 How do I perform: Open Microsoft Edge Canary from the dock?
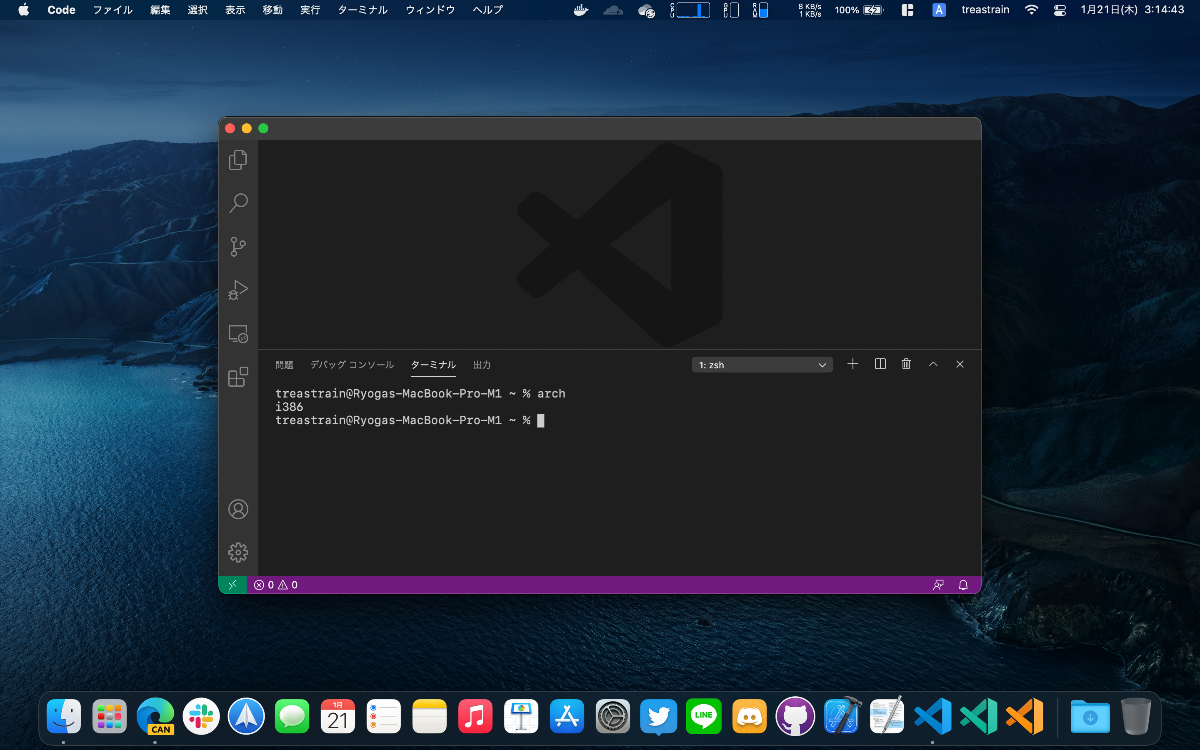156,715
